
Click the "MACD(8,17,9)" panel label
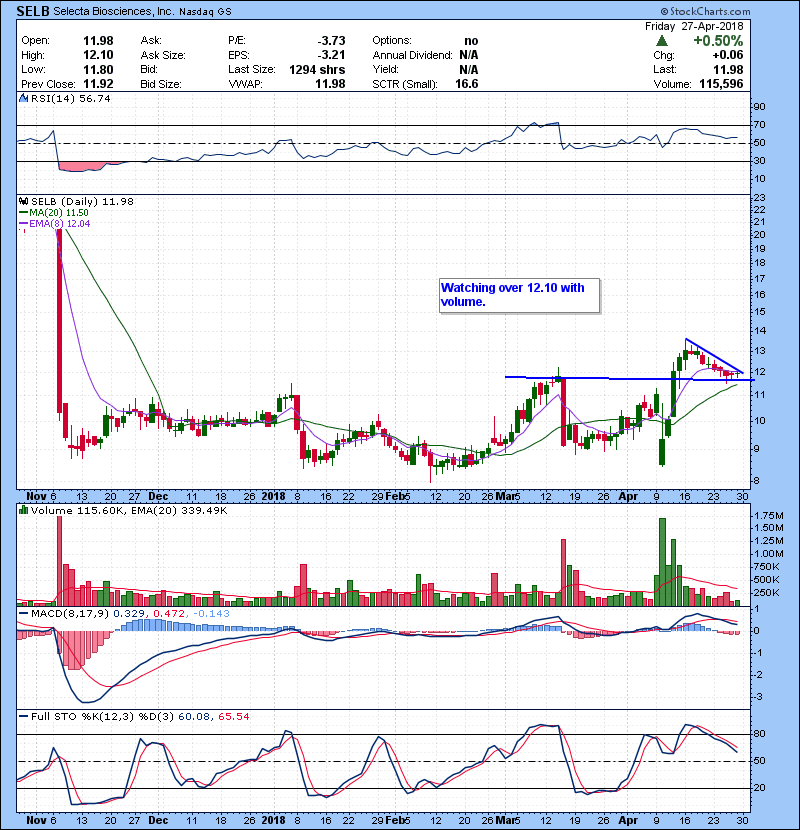(x=70, y=614)
